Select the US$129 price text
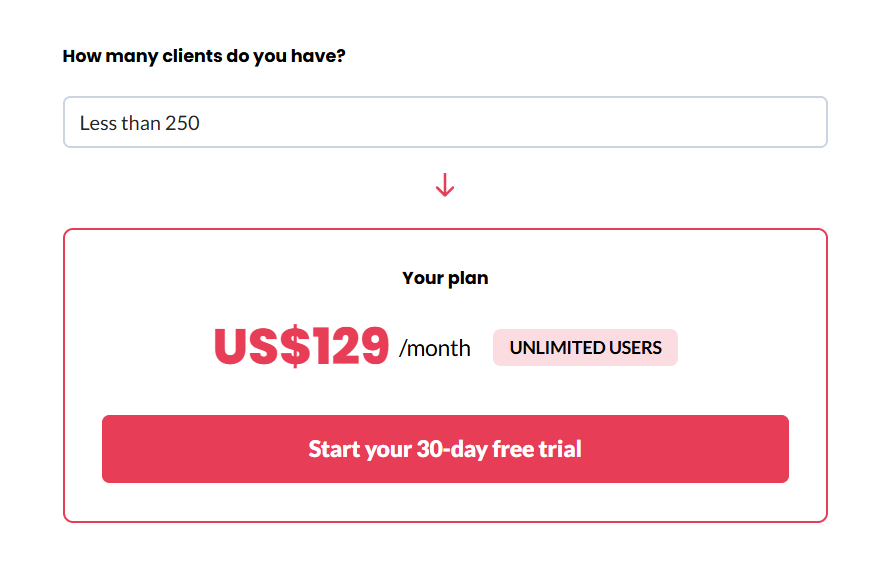 (301, 346)
